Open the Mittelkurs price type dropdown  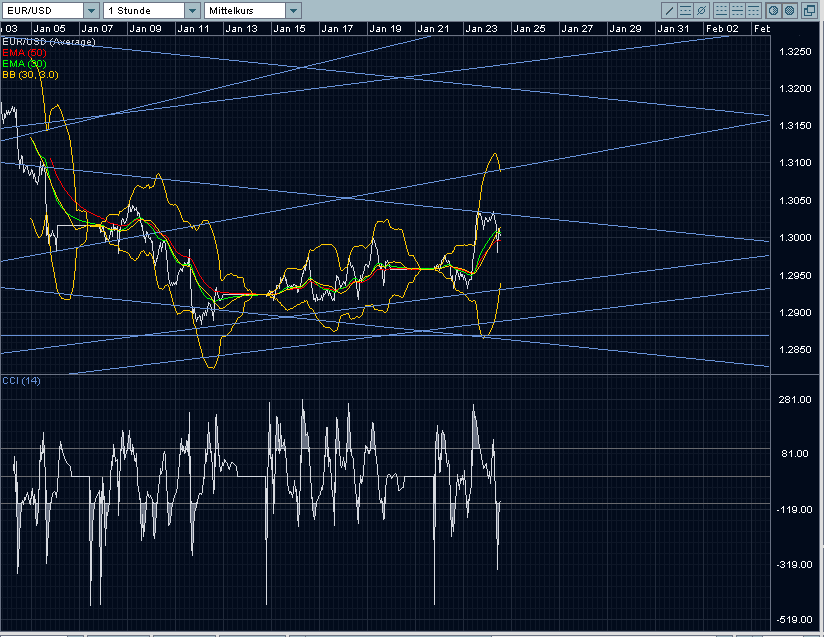251,10
